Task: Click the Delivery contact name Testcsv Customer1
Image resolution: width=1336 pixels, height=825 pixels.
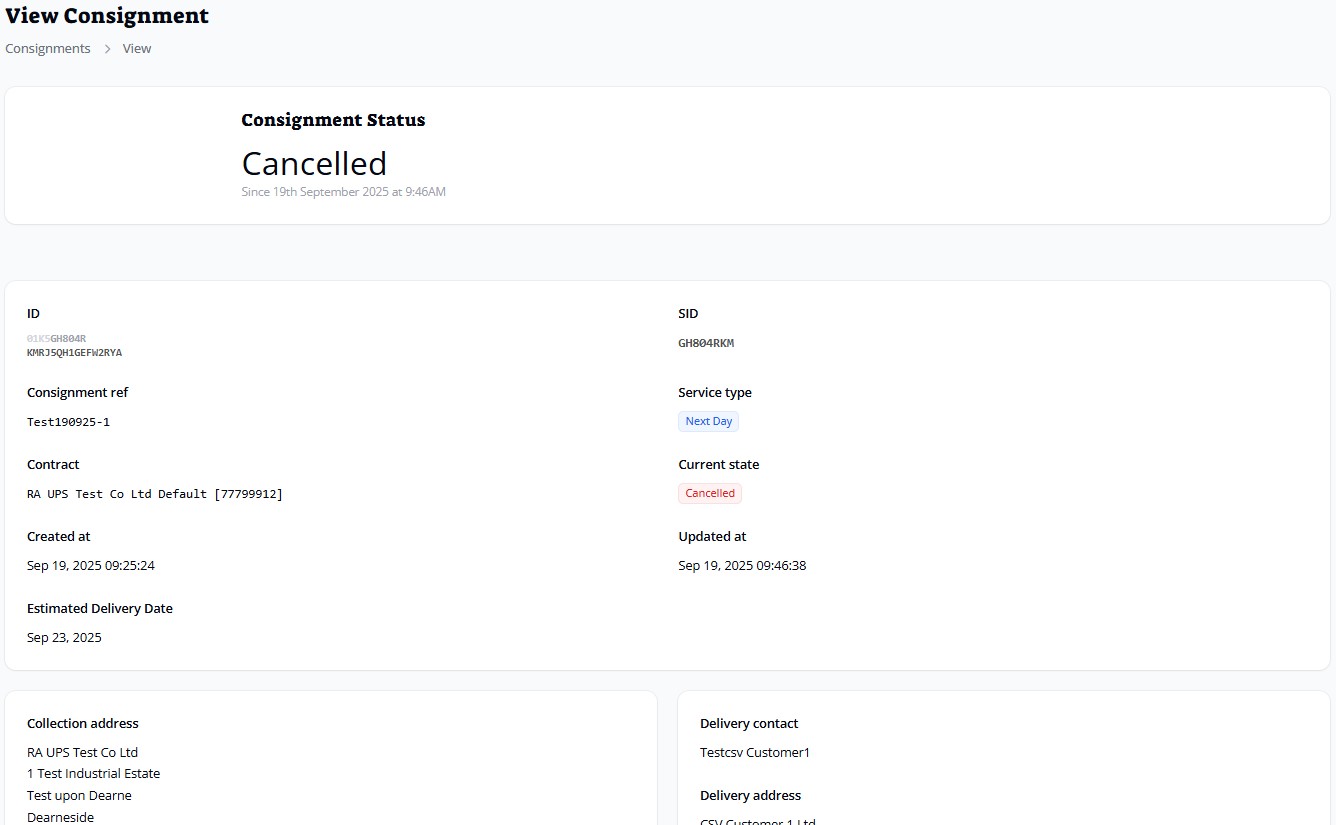Action: pyautogui.click(x=754, y=752)
